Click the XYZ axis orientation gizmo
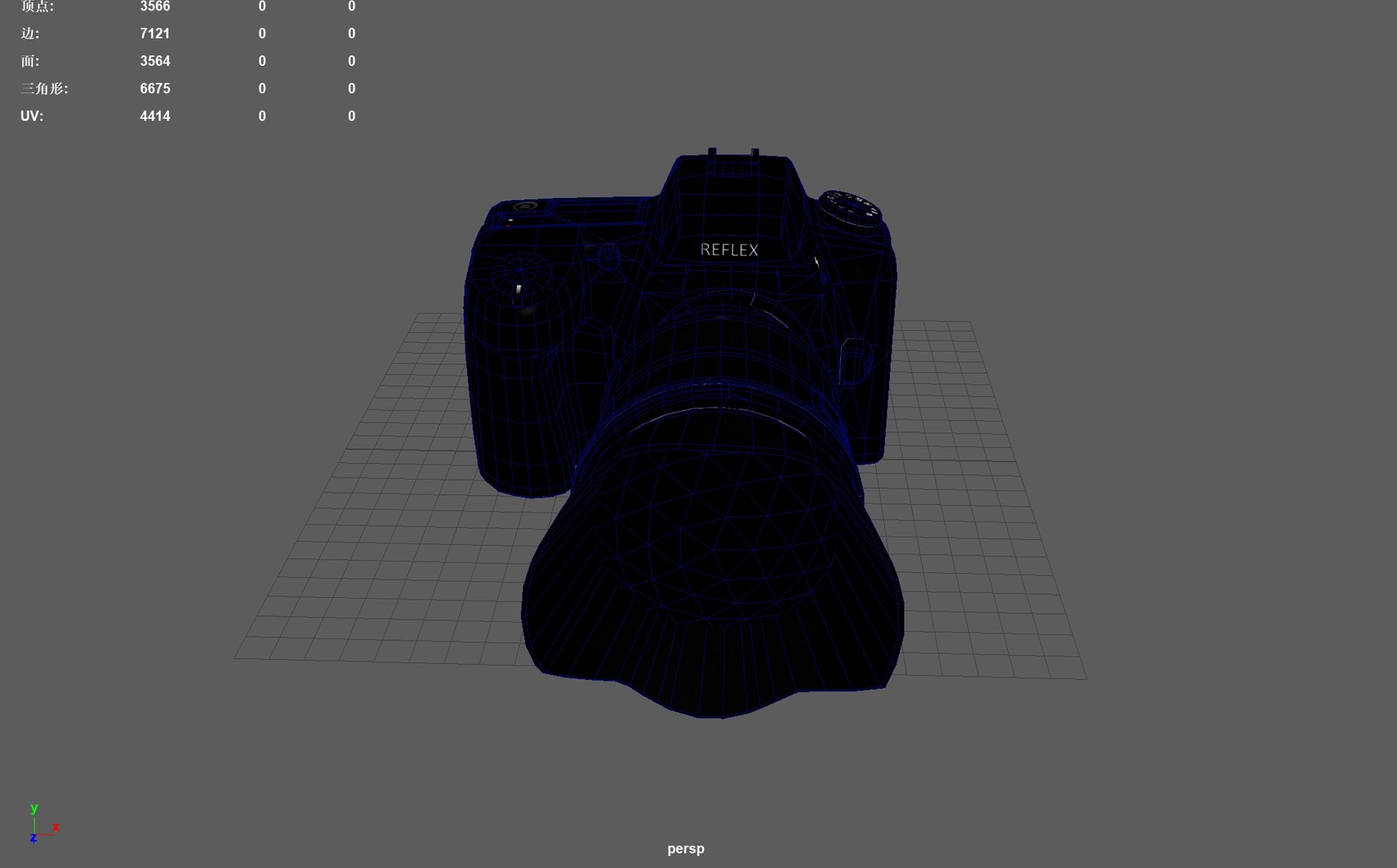1397x868 pixels. click(x=43, y=823)
